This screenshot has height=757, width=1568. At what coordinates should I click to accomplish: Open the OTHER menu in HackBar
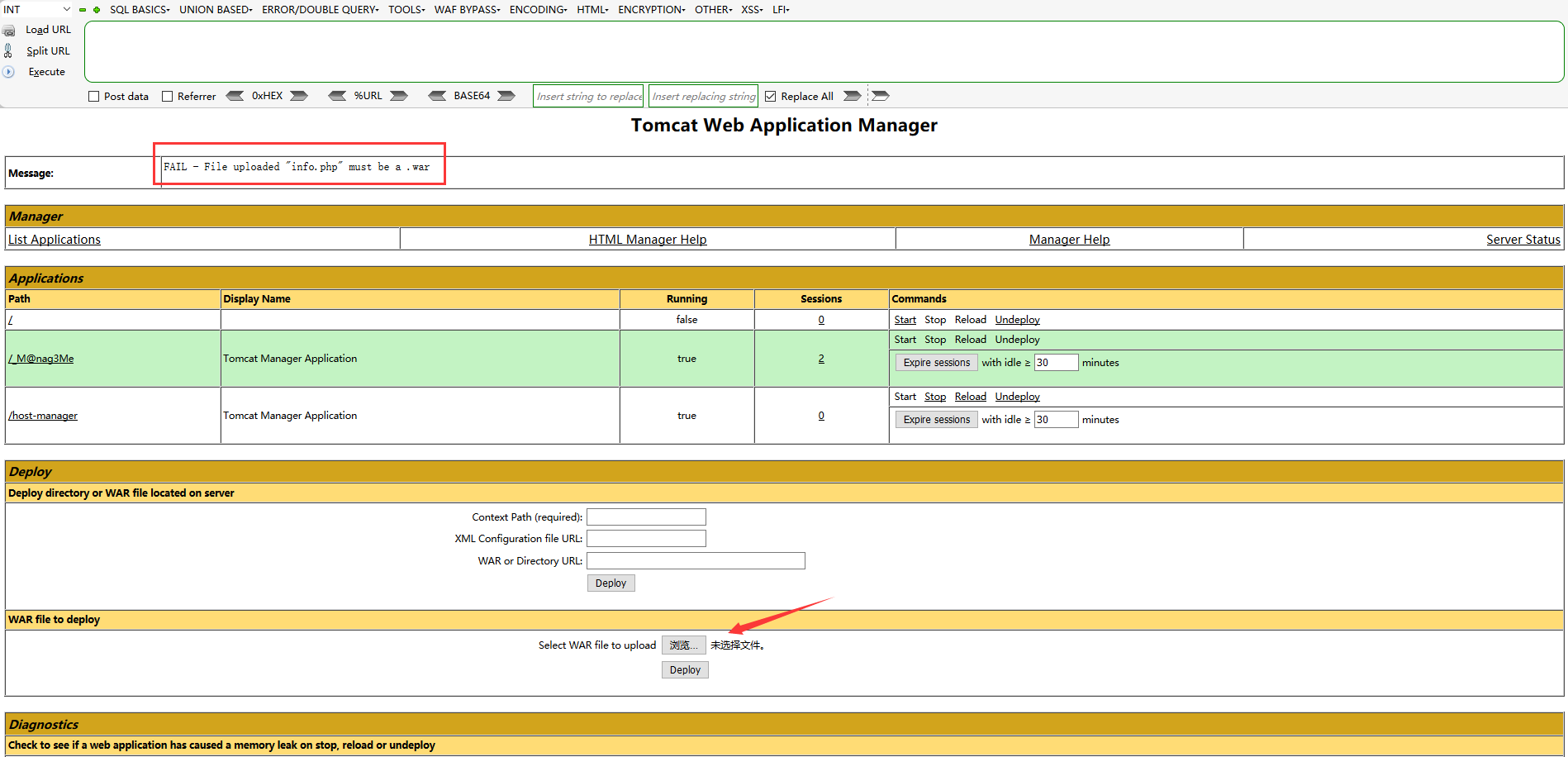tap(713, 10)
